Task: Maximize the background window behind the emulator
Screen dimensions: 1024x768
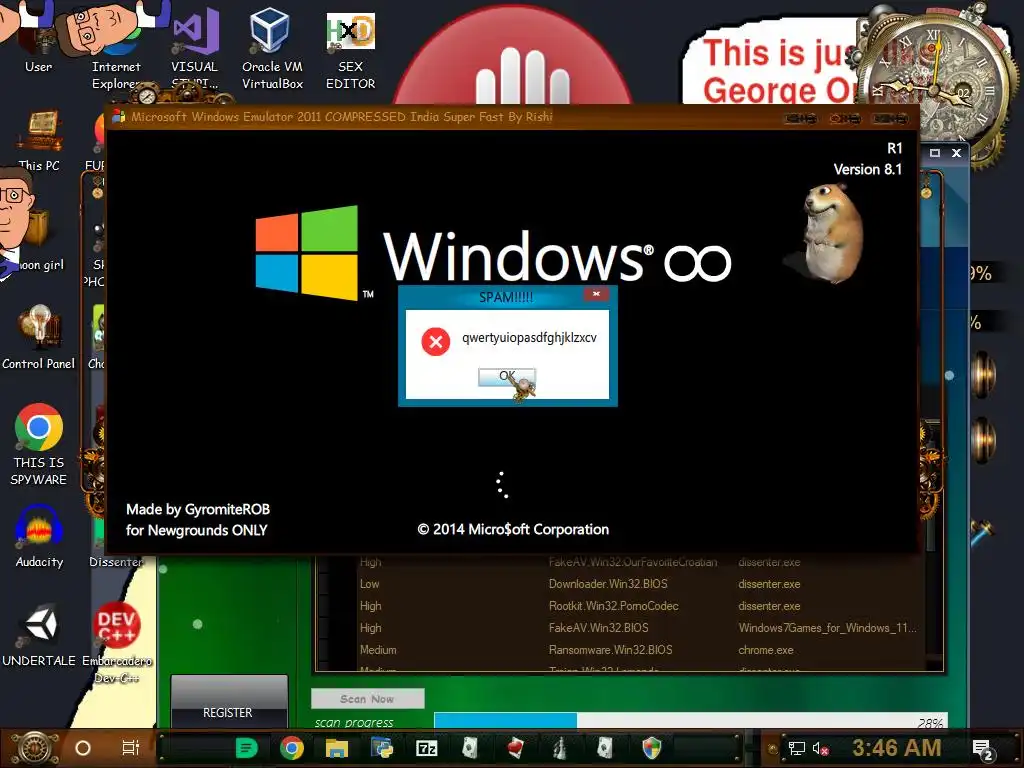Action: 935,153
